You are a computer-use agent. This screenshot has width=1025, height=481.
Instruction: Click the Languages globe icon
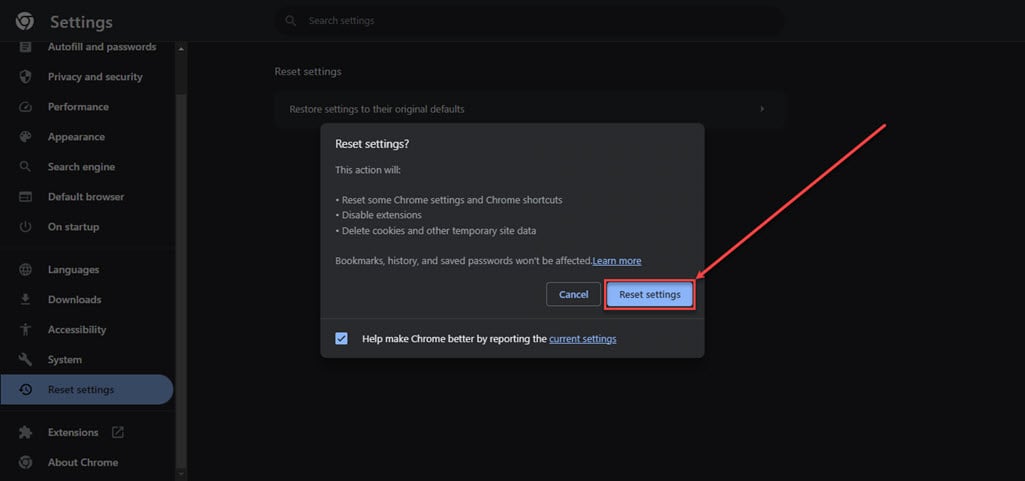(x=25, y=270)
